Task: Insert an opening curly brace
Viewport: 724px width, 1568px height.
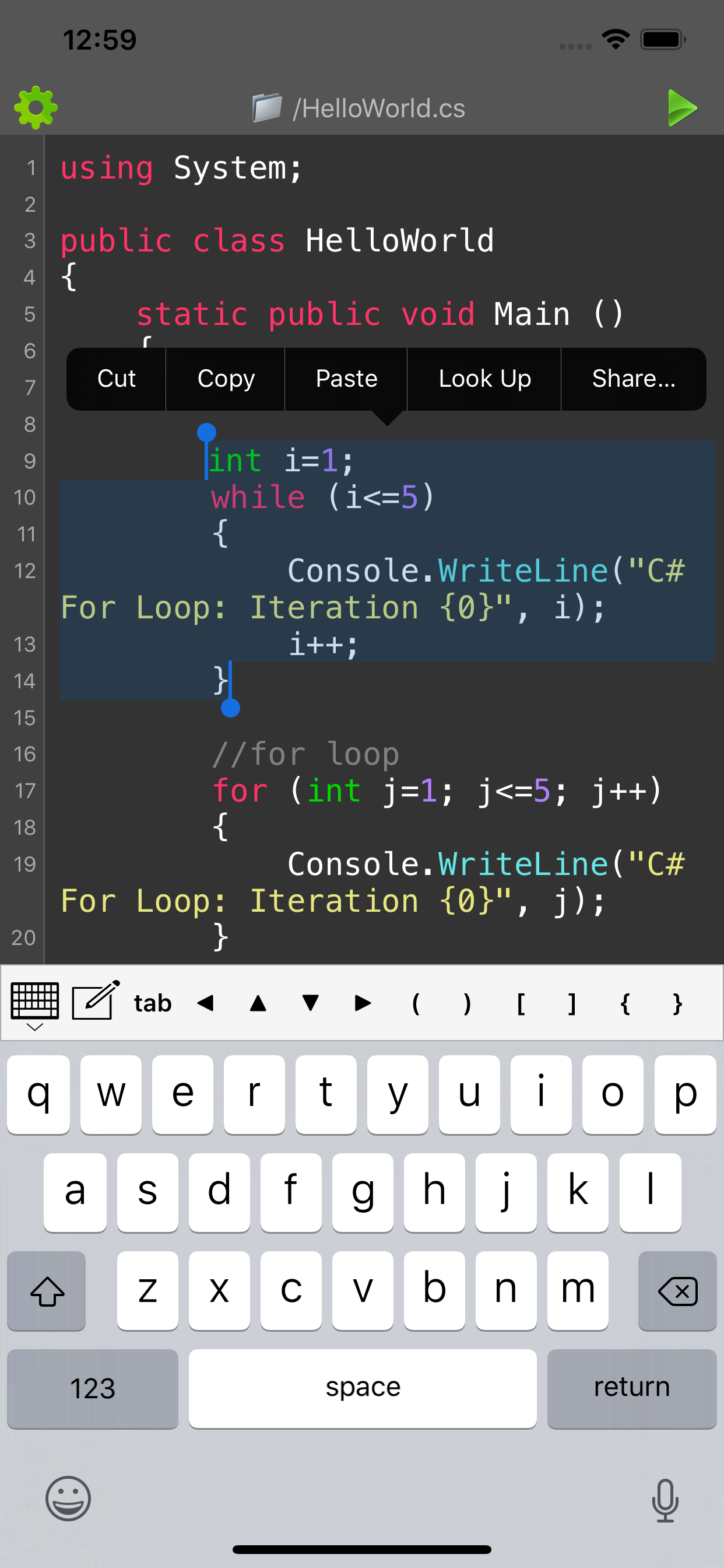Action: (x=625, y=1003)
